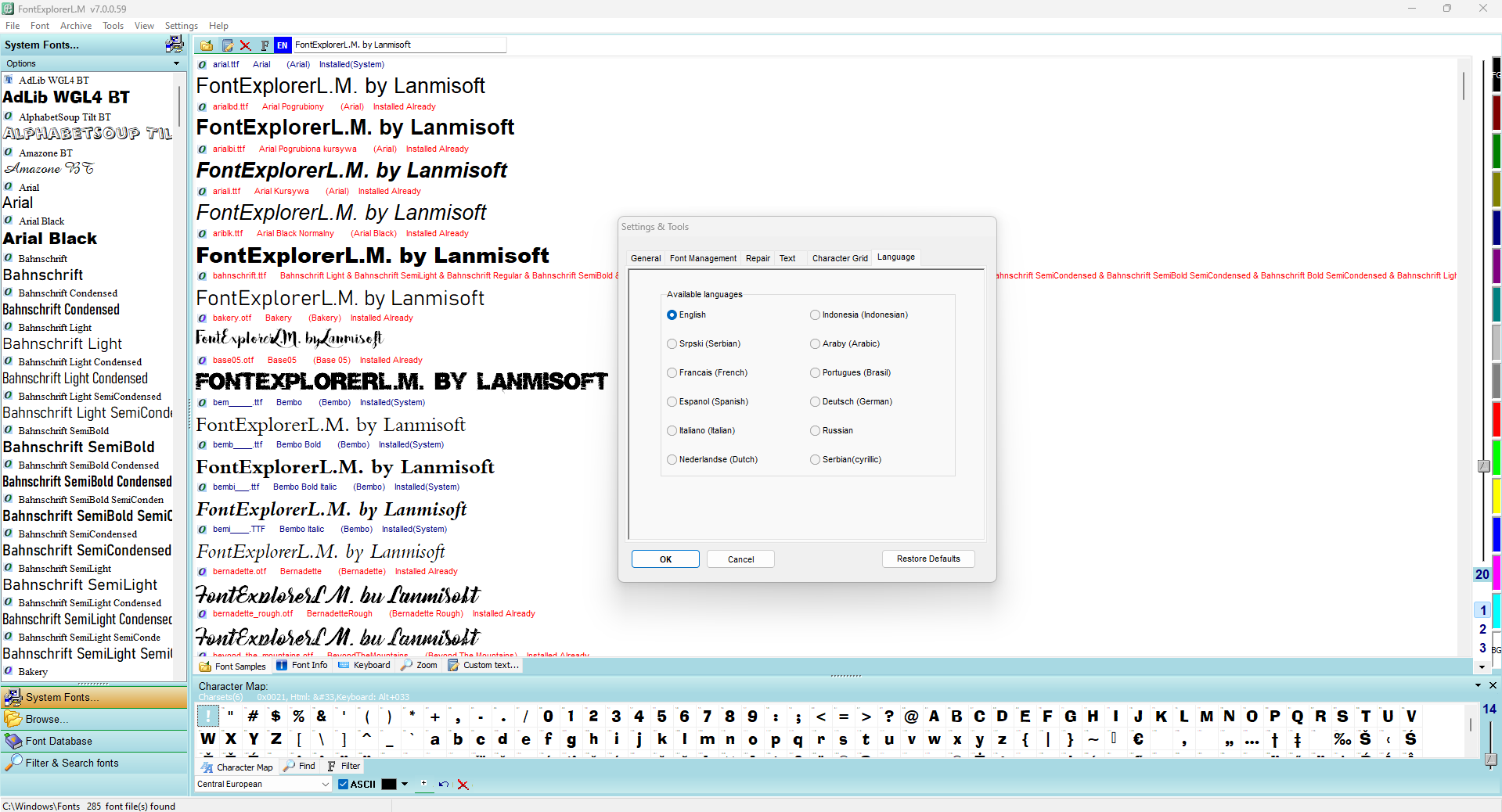
Task: Click the blue EN language icon
Action: (x=283, y=45)
